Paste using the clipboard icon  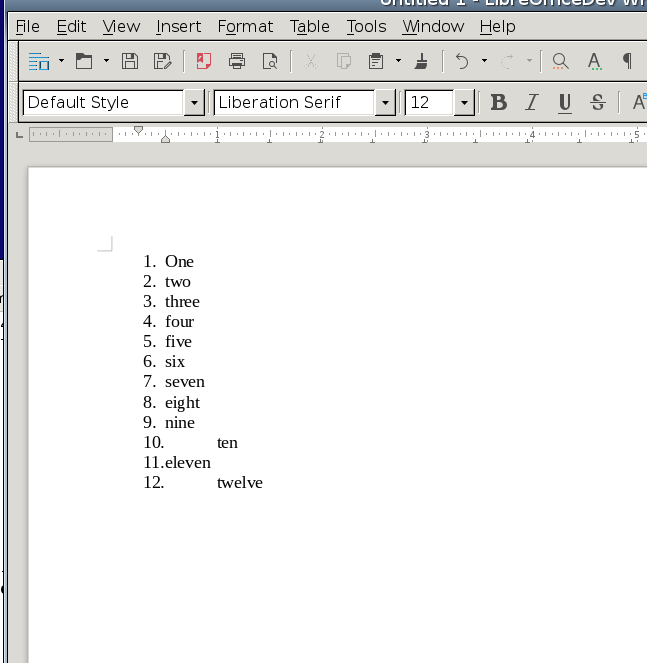[x=376, y=61]
